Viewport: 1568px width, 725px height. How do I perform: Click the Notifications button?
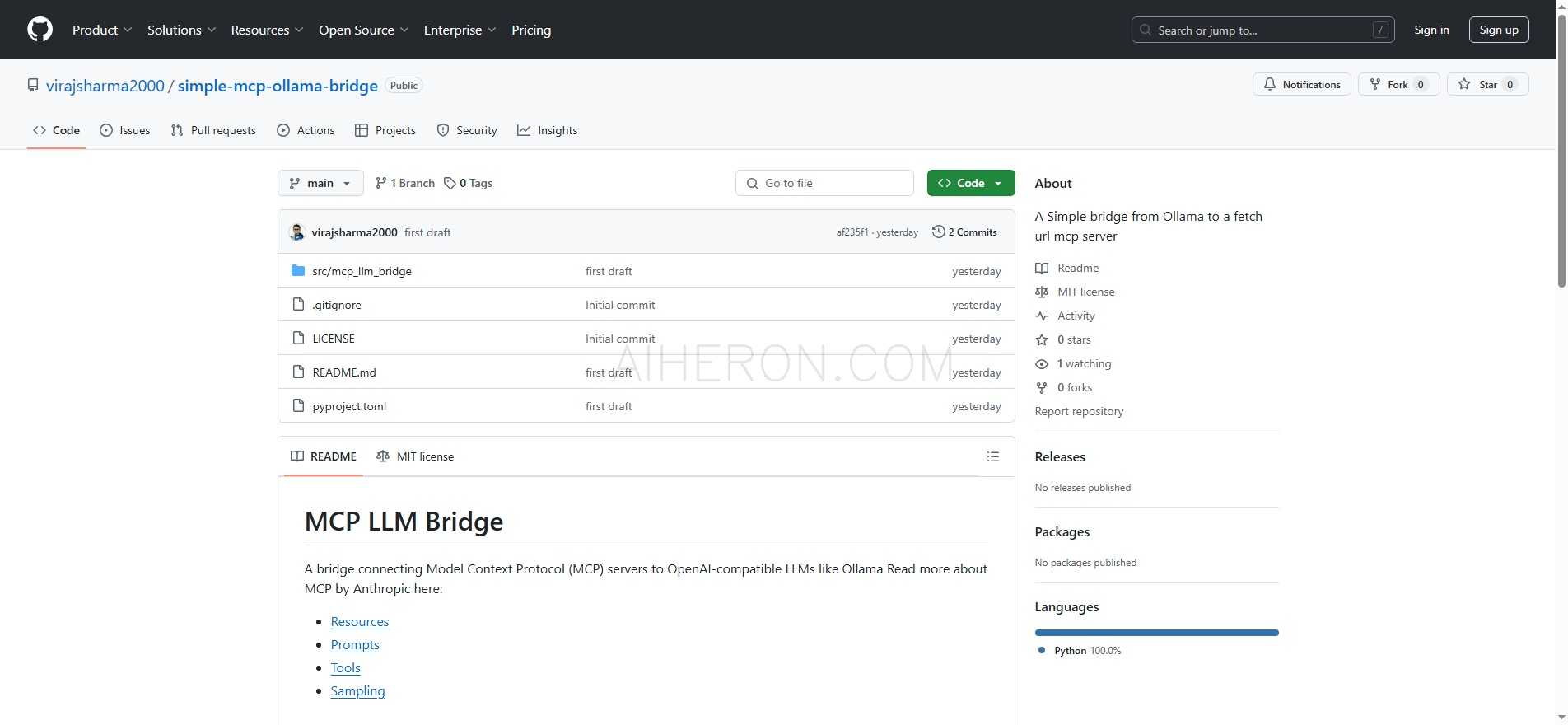(x=1301, y=84)
